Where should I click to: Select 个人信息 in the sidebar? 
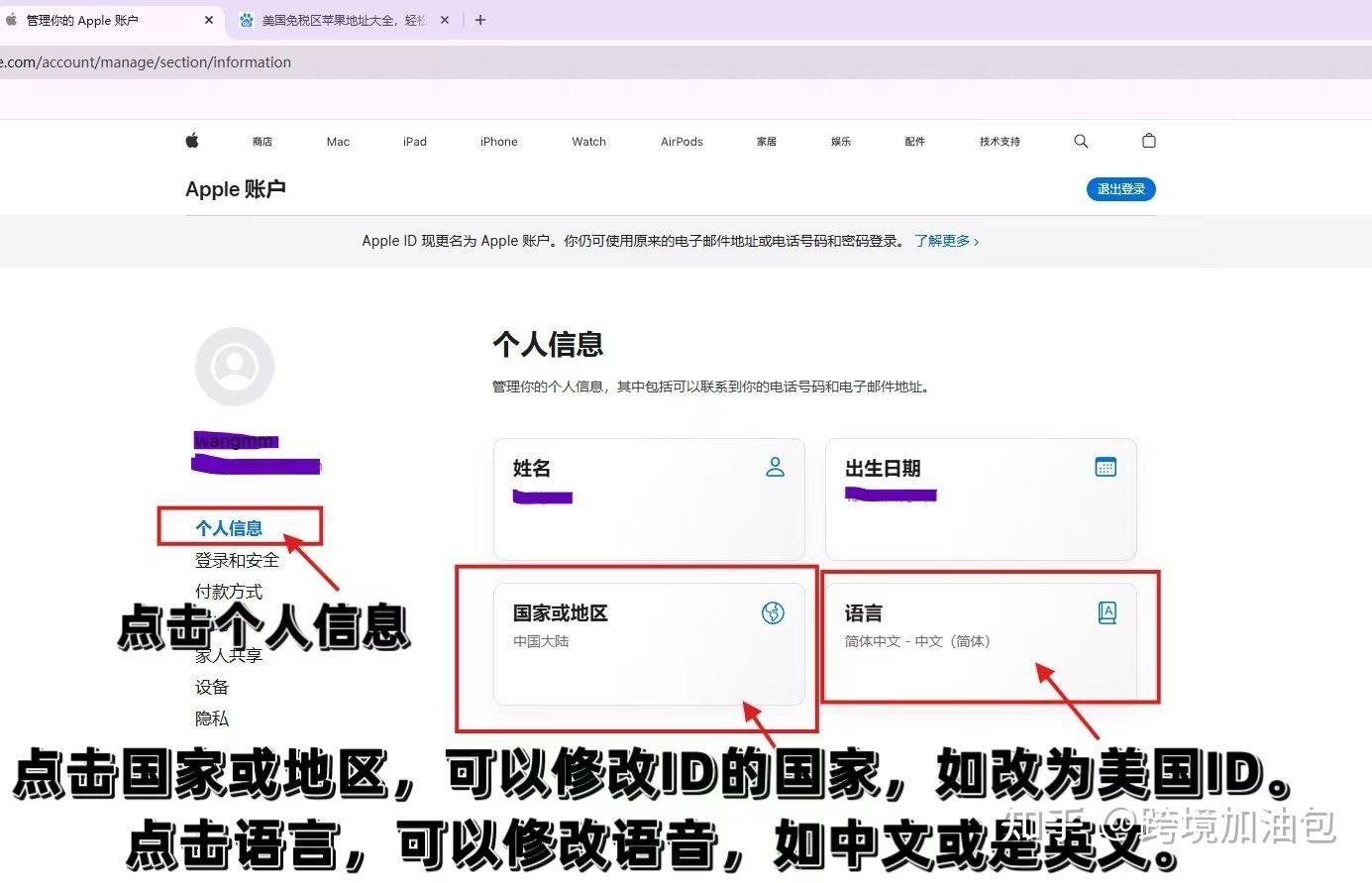(230, 527)
